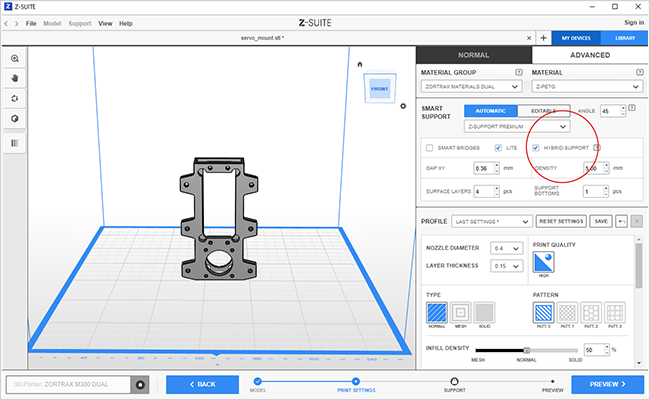Screen dimensions: 650x400
Task: Open Hybrid Support help icon
Action: click(597, 148)
